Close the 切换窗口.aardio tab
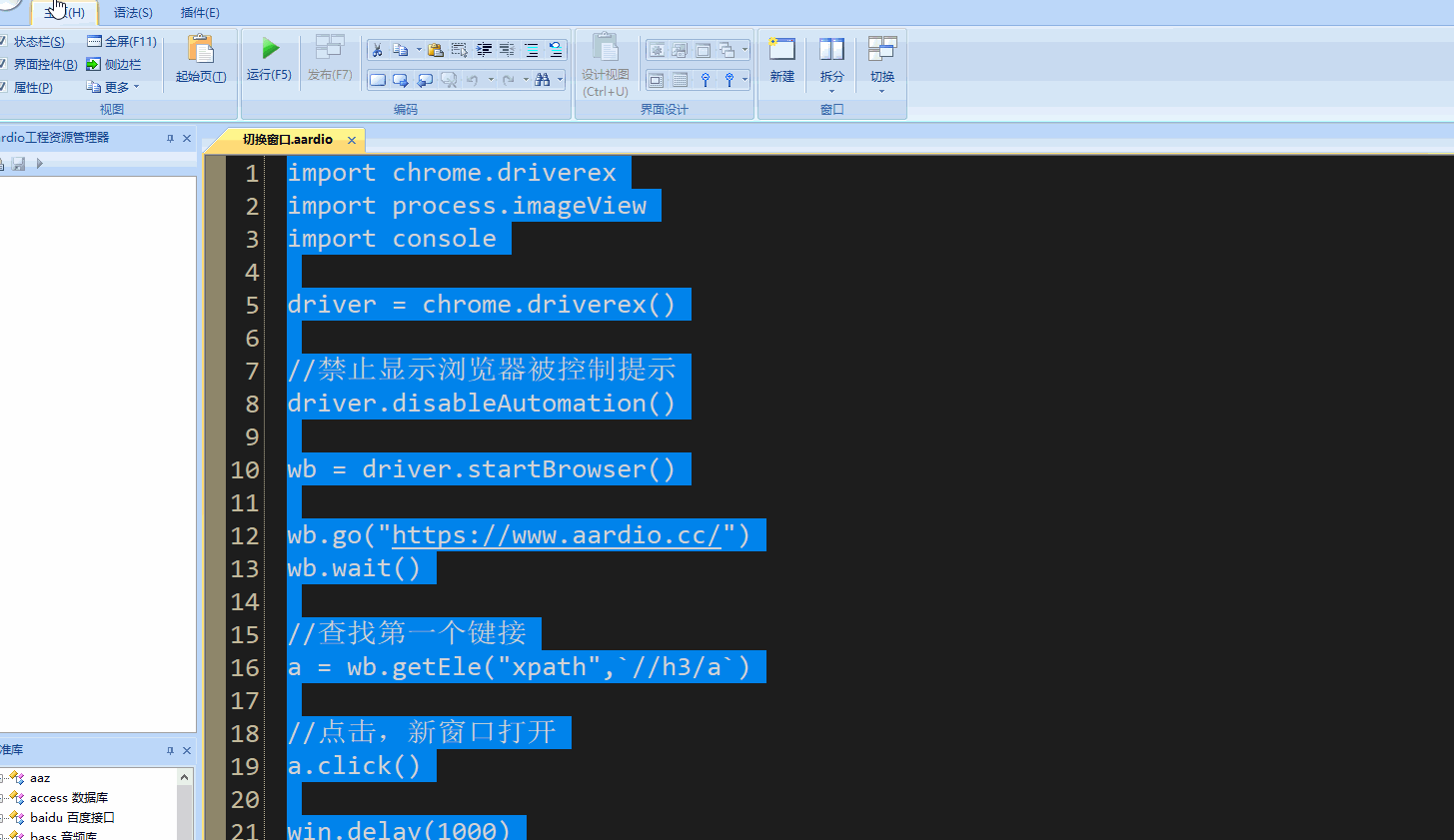This screenshot has width=1454, height=840. 352,140
